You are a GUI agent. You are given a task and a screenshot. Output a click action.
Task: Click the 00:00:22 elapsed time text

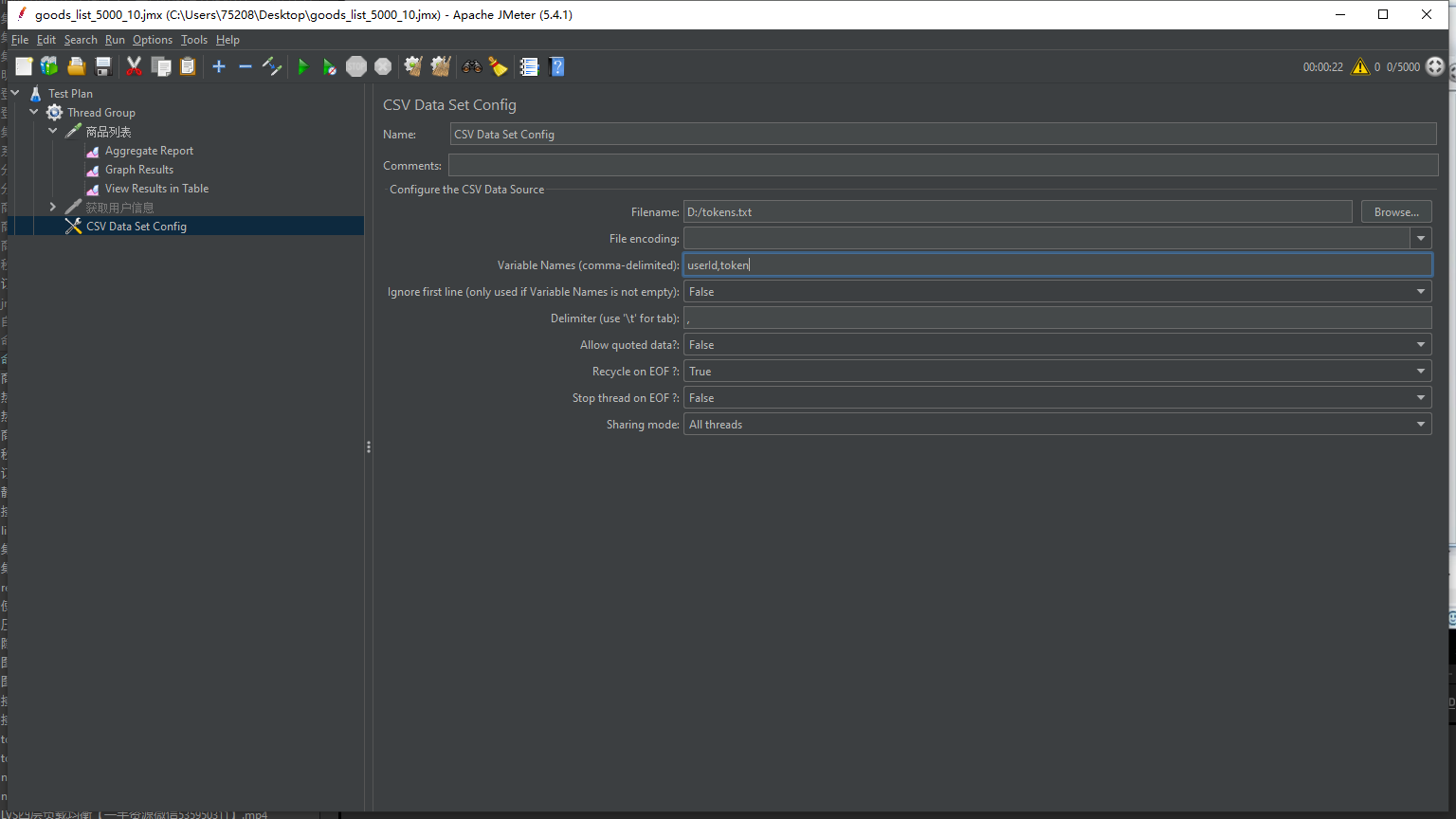click(1322, 66)
